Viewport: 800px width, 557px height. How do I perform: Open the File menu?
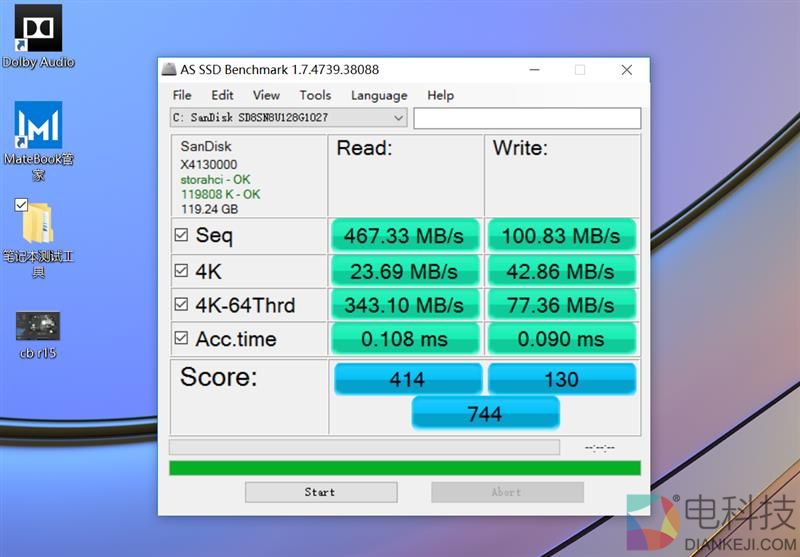coord(182,95)
